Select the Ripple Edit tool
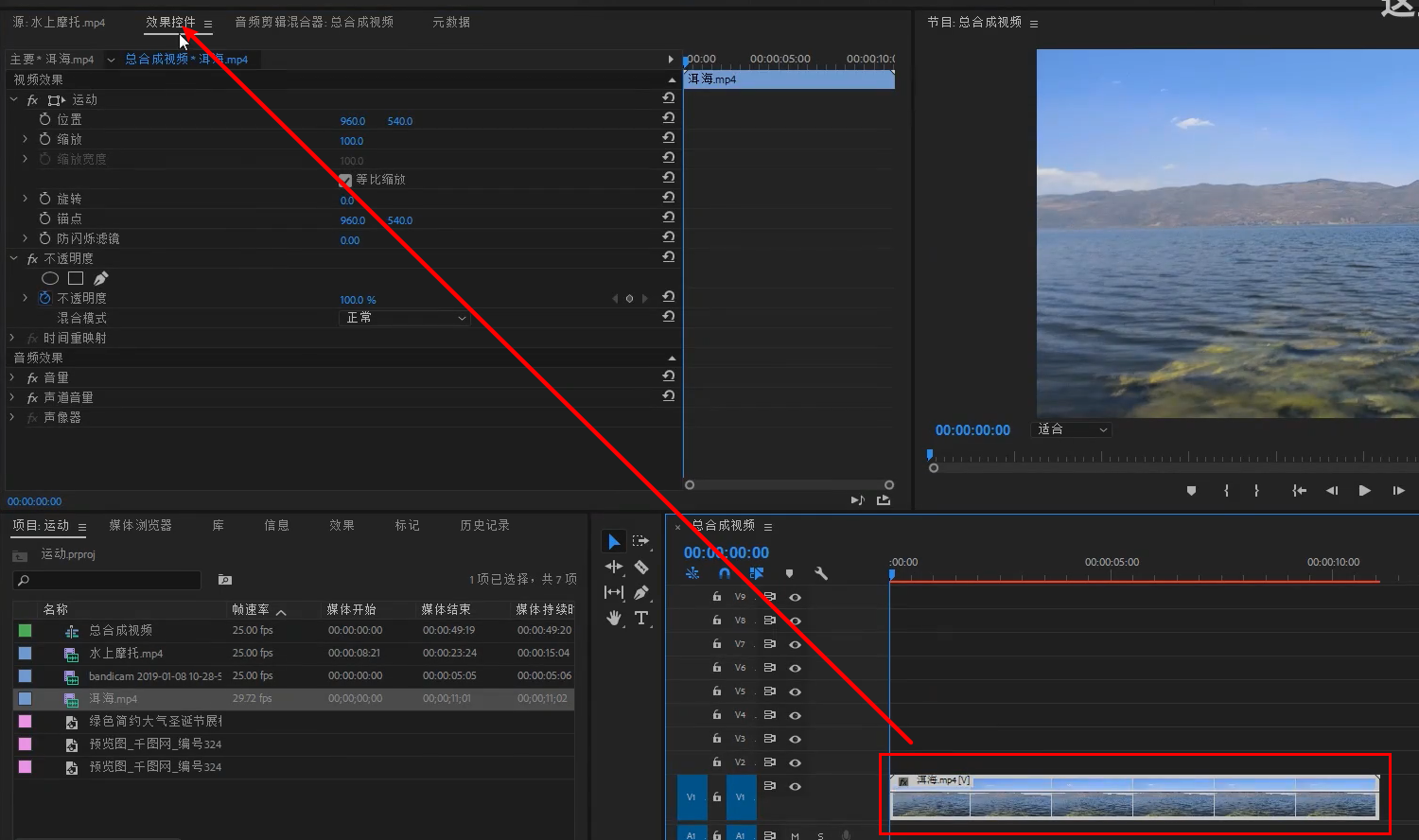Viewport: 1419px width, 840px height. 614,567
